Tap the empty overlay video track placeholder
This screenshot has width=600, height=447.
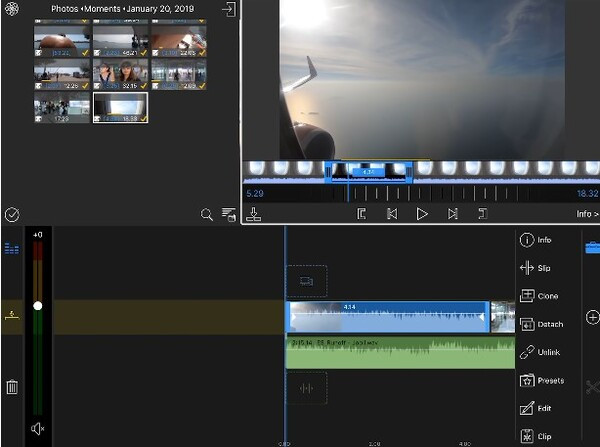point(307,281)
